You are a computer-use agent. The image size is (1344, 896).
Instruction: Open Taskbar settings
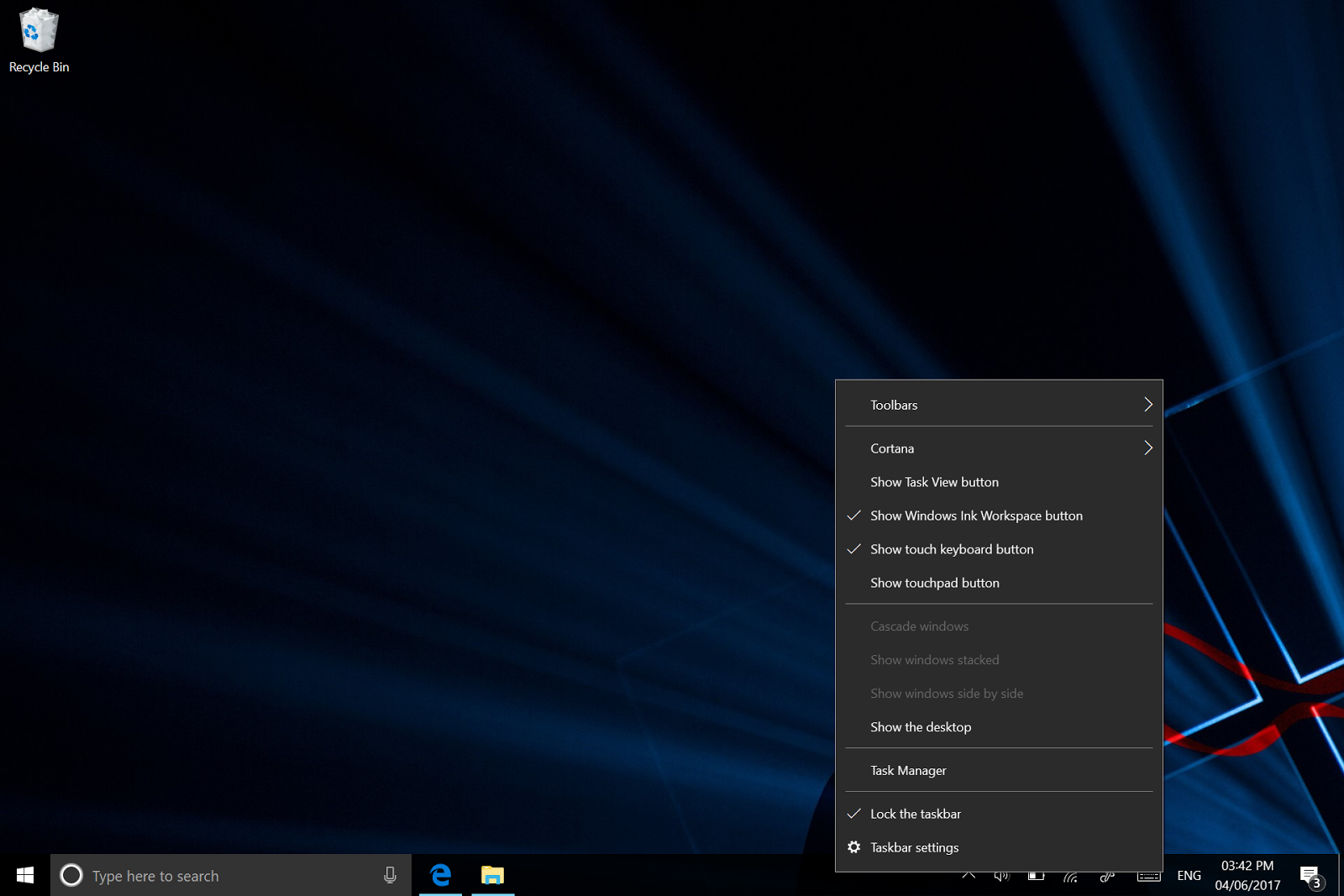[x=915, y=847]
